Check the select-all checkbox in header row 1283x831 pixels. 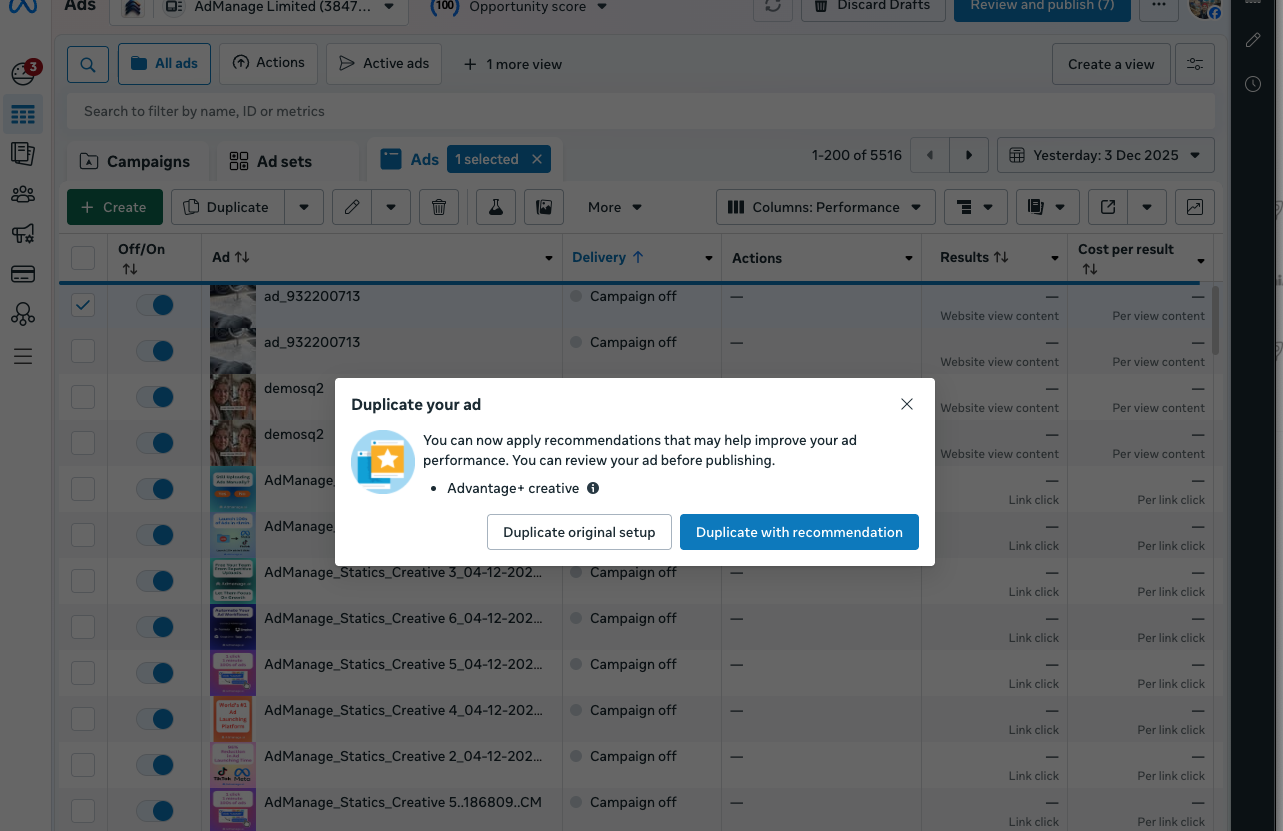[x=82, y=257]
